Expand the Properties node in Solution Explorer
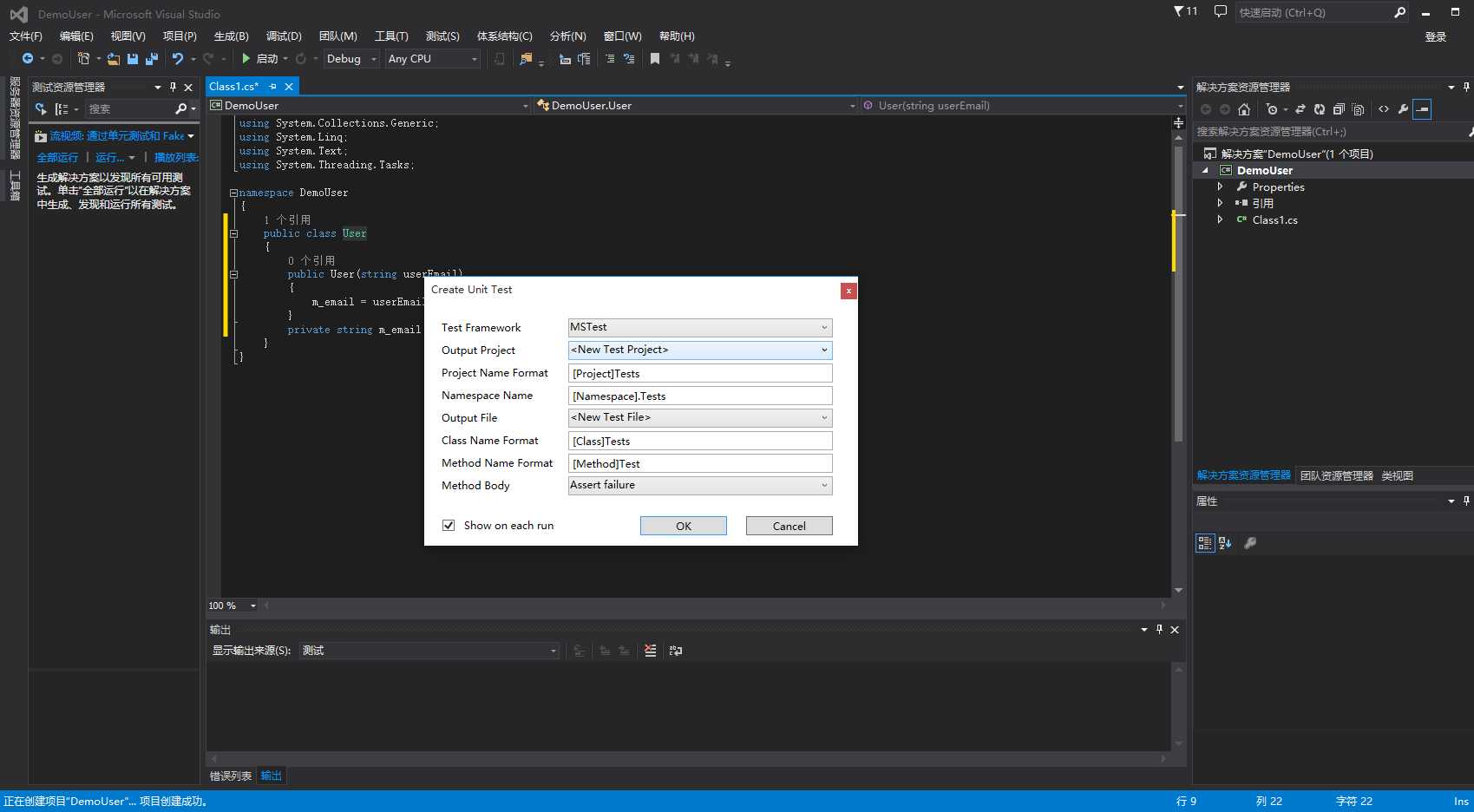Screen dimensions: 1474x812 point(1220,187)
